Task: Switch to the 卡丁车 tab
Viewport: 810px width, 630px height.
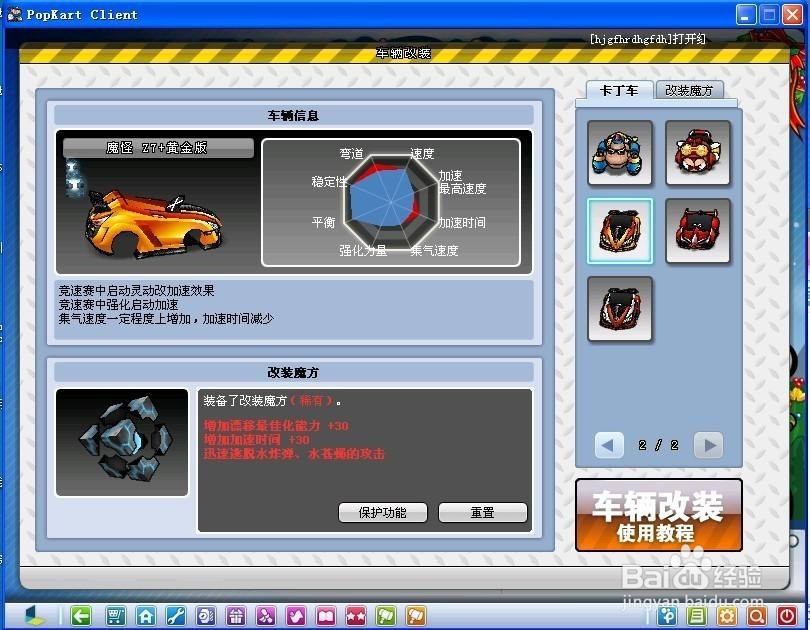Action: tap(619, 91)
